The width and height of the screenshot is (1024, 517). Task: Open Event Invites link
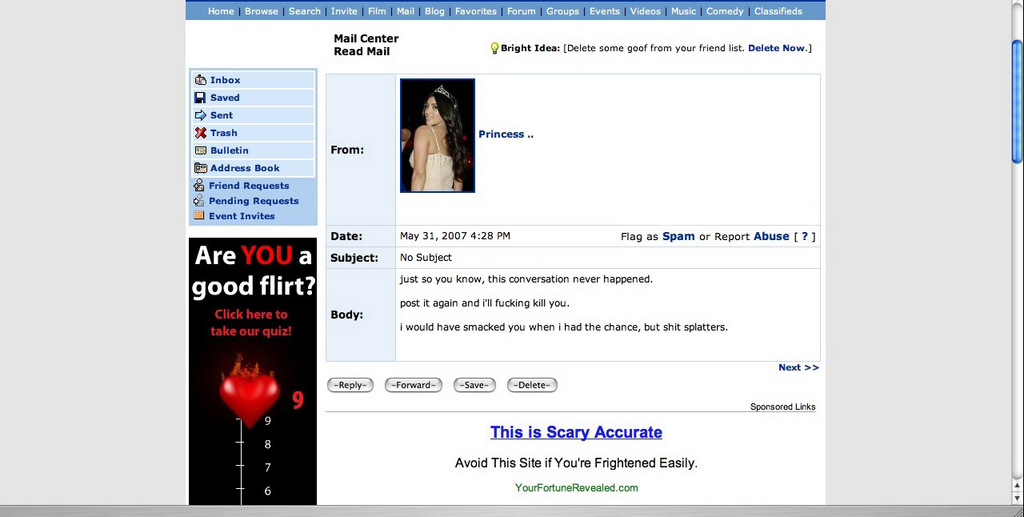click(x=242, y=216)
